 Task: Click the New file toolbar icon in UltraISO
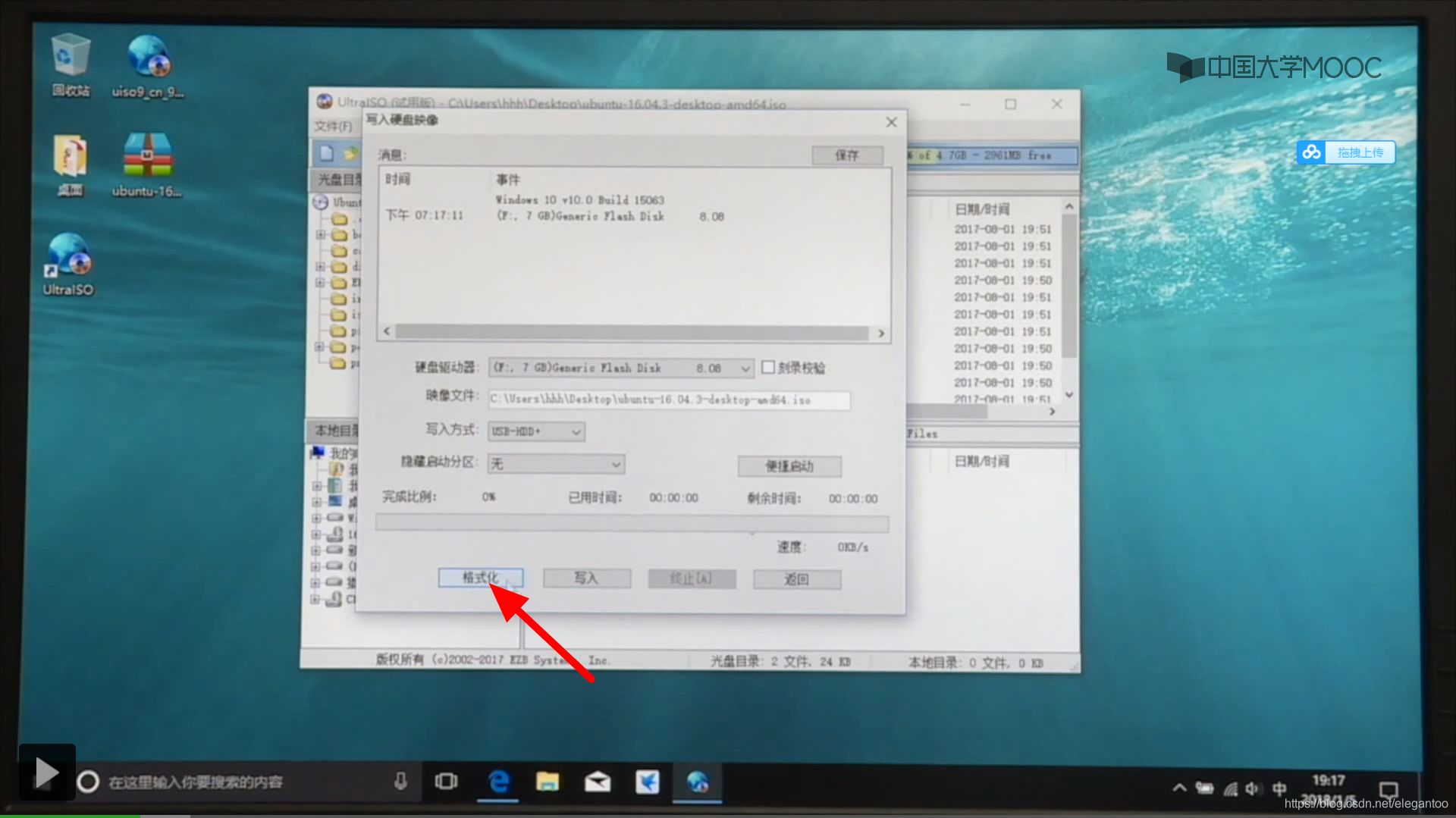click(326, 153)
